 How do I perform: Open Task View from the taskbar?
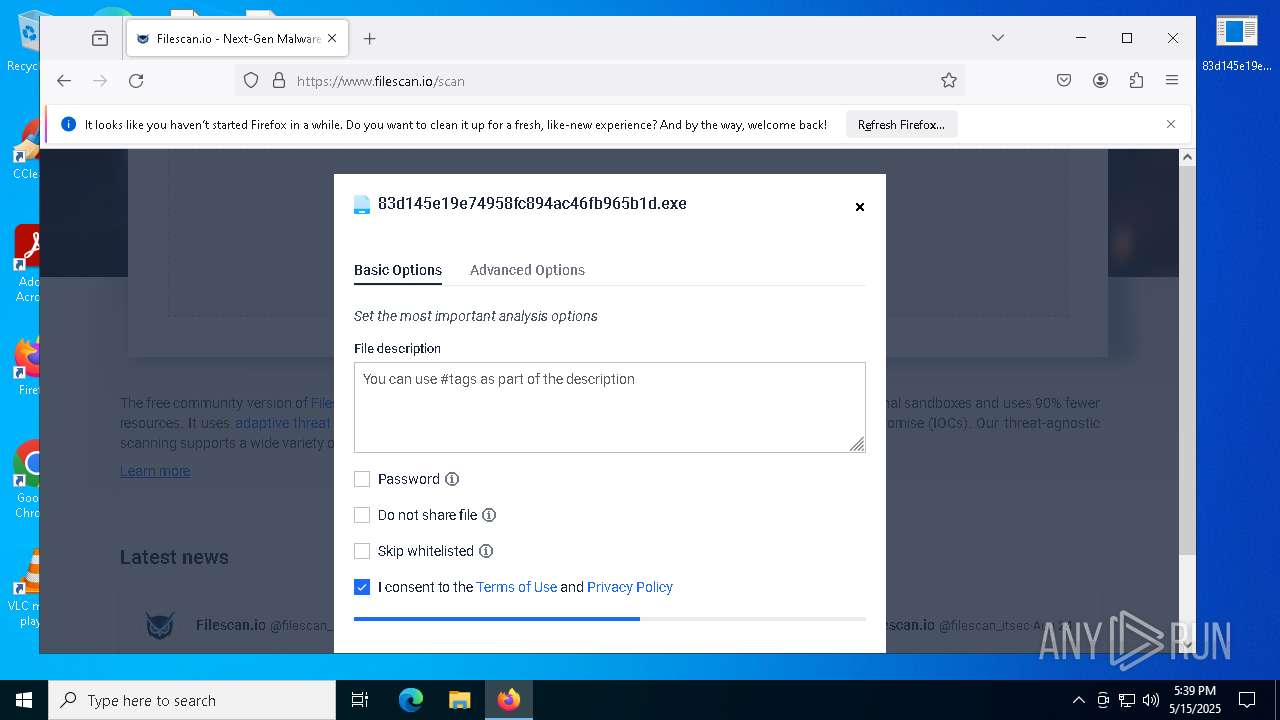pyautogui.click(x=360, y=700)
